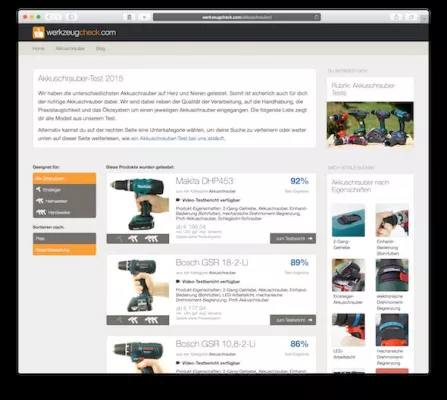Viewport: 447px width, 400px height.
Task: Click double-tool icon under Bosch GSR 18-2-Li image
Action: pos(133,320)
